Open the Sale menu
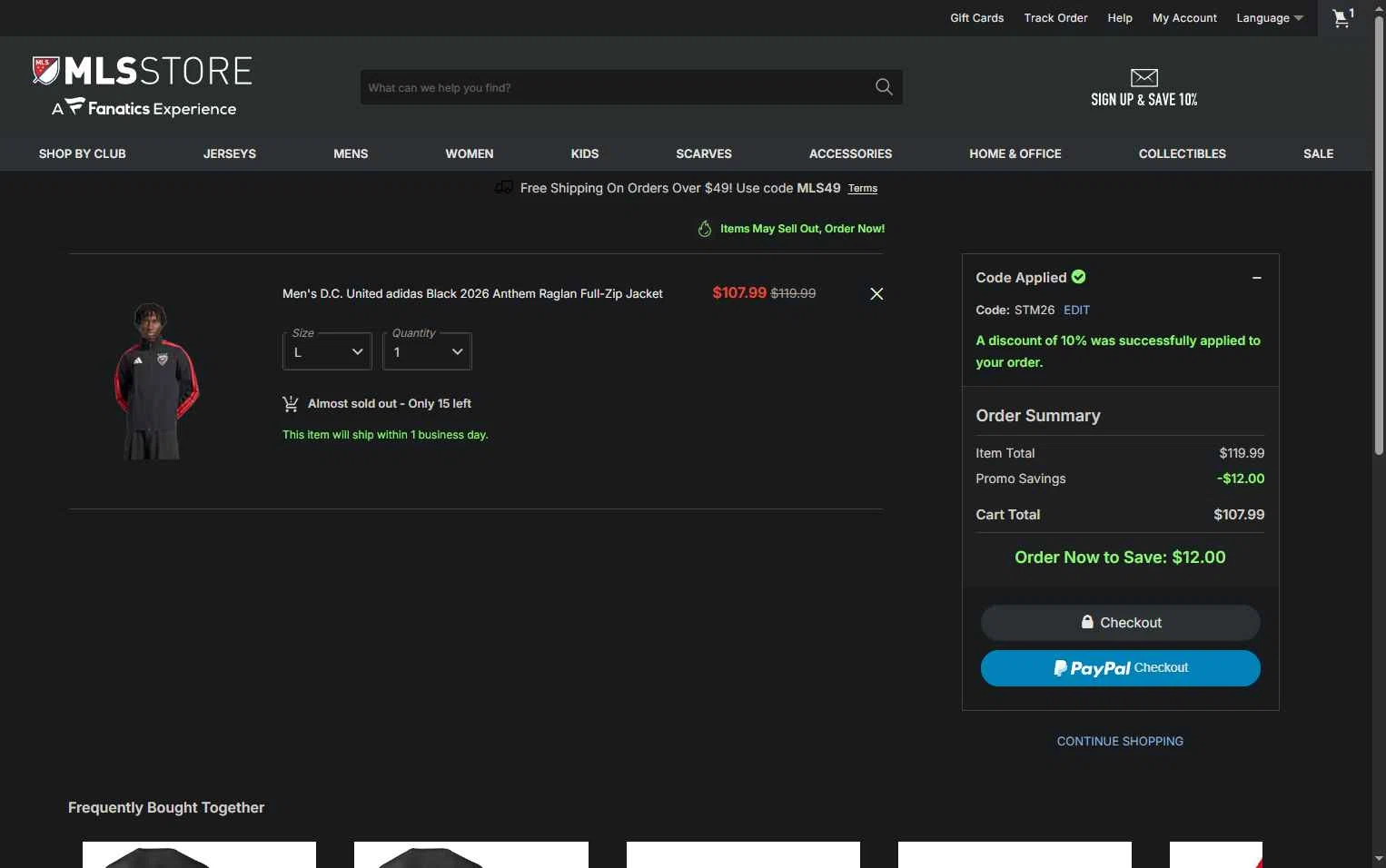The image size is (1386, 868). click(x=1319, y=153)
